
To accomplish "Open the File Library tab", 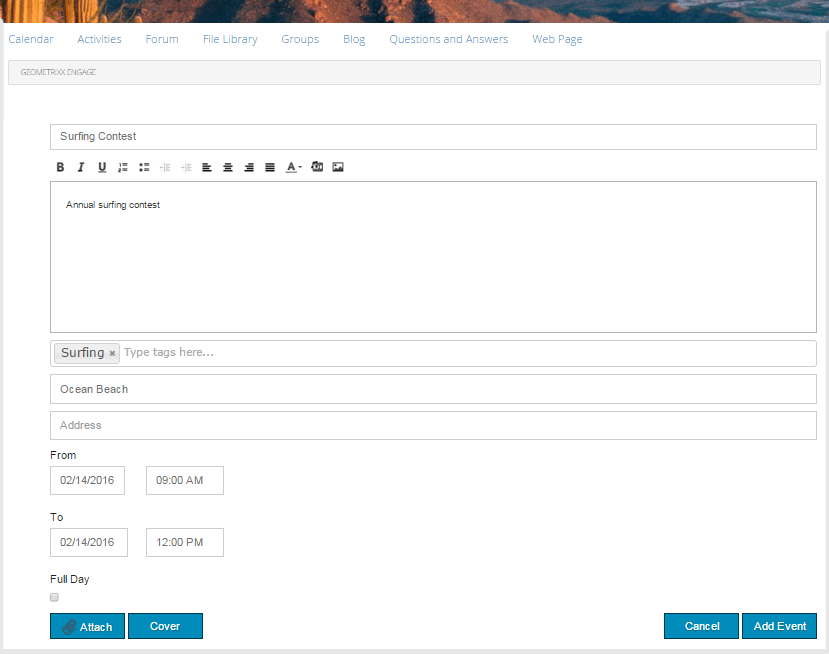I will point(230,39).
